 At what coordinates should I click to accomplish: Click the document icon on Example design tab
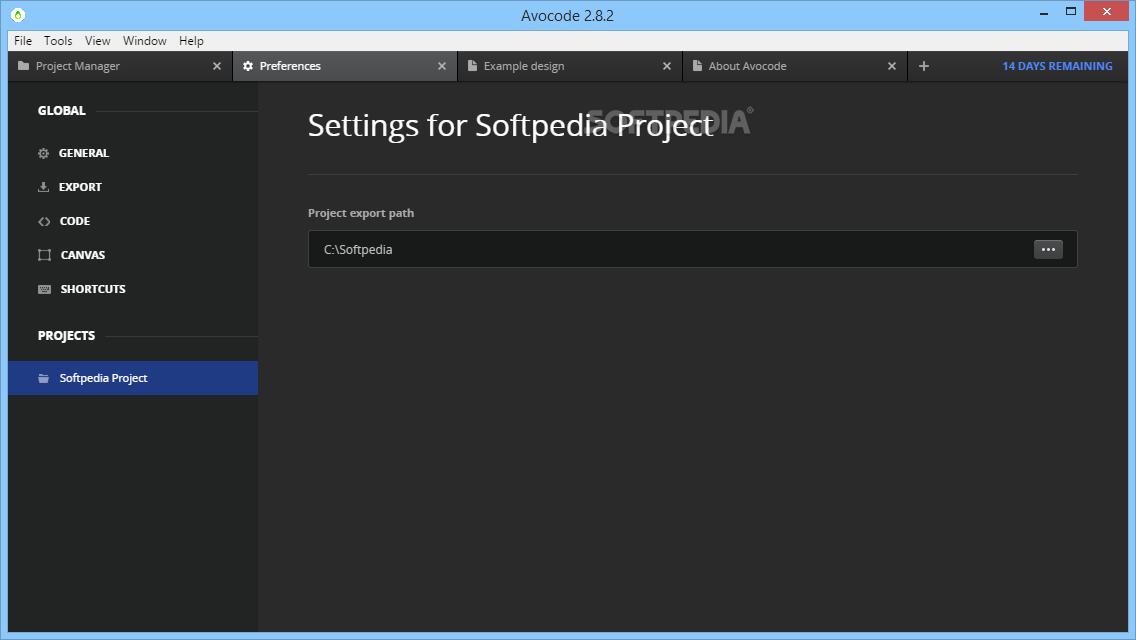[x=472, y=66]
